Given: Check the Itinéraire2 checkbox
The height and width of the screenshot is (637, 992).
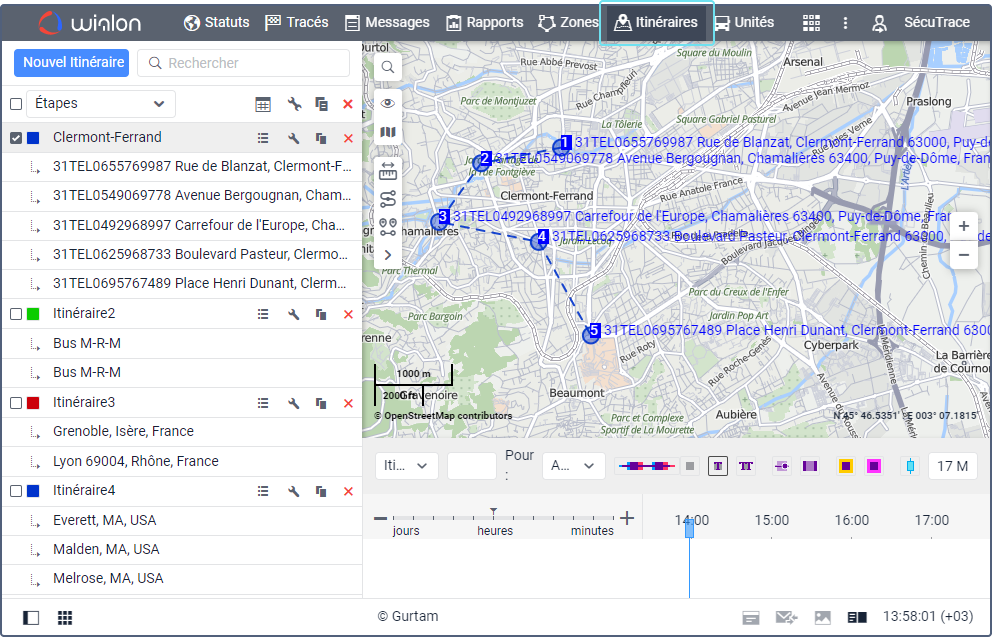Looking at the screenshot, I should coord(16,314).
